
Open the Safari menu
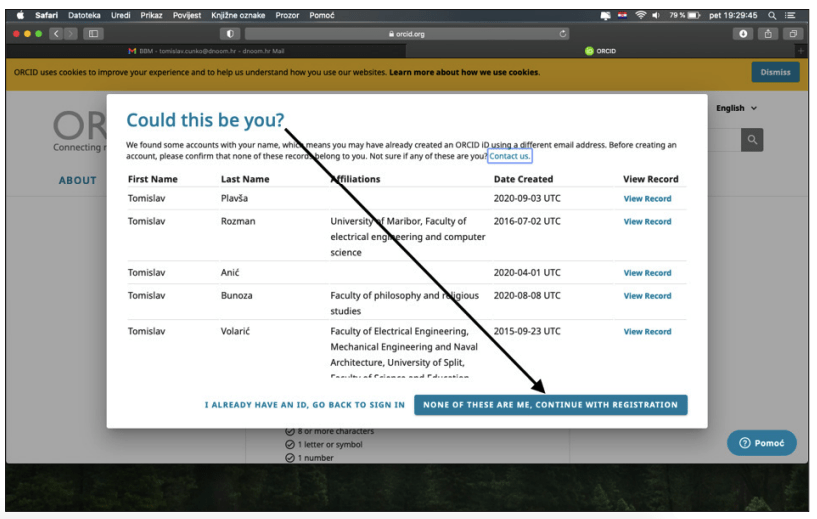tap(46, 15)
